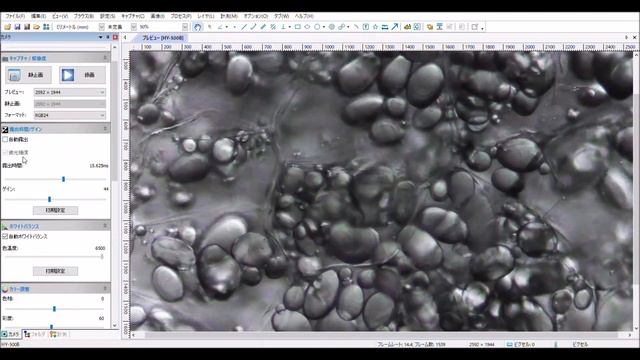Capture a still image with 静止画
This screenshot has width=640, height=360.
(28, 75)
